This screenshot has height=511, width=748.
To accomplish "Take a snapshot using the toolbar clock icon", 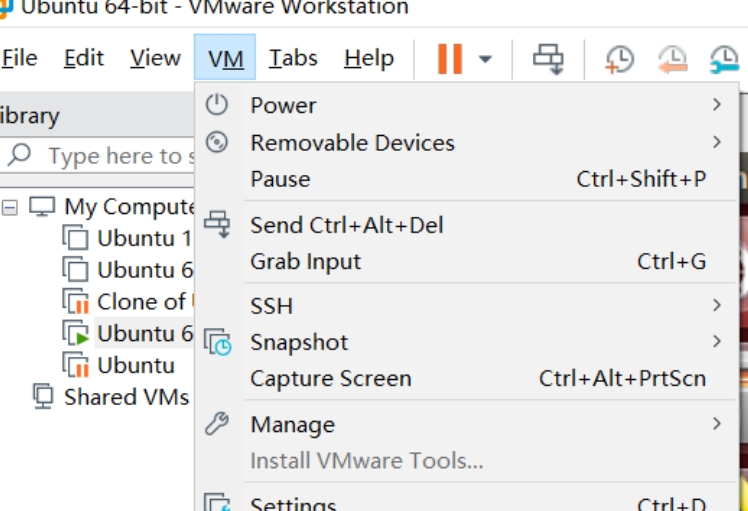I will click(620, 59).
